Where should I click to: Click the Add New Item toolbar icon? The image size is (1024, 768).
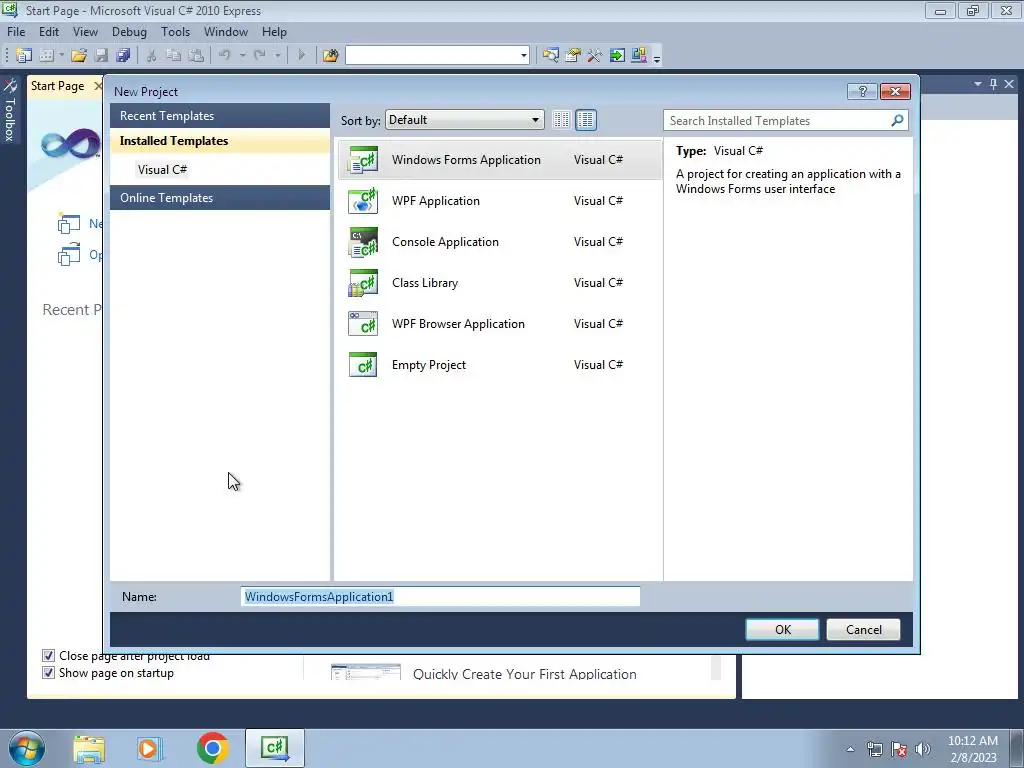[x=46, y=56]
